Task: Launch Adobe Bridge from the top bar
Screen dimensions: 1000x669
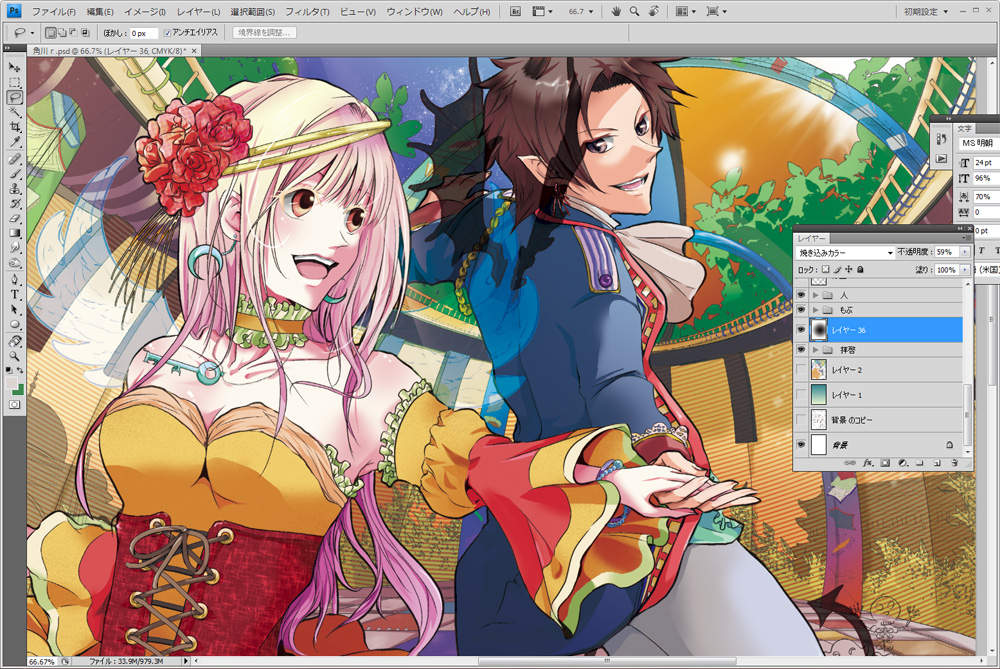Action: 515,11
